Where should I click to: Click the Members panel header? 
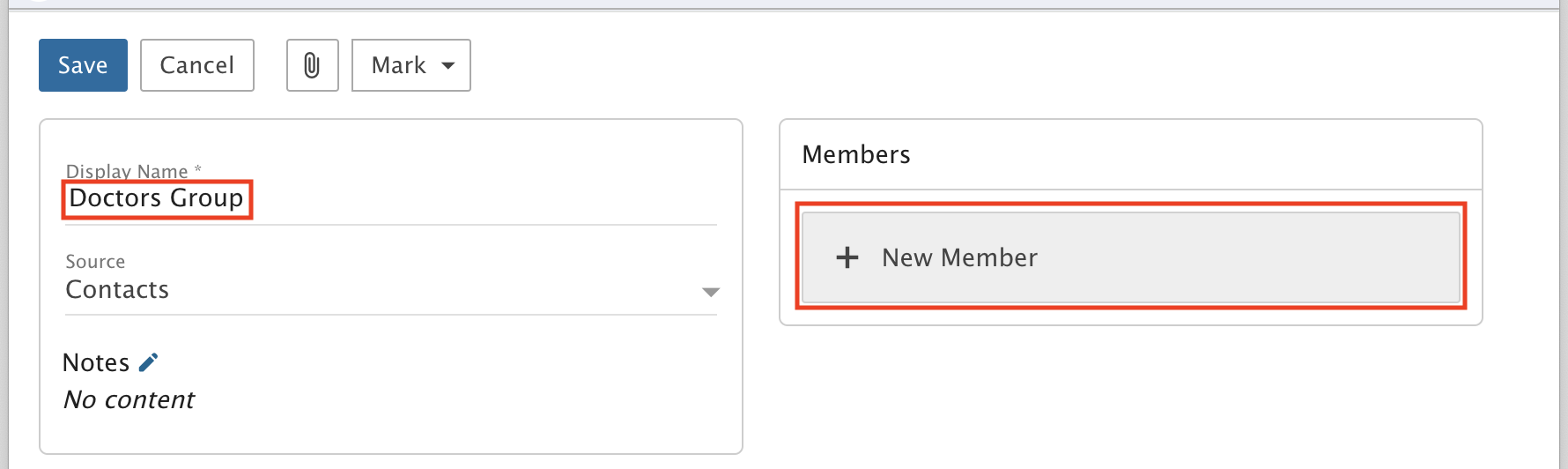(1131, 155)
